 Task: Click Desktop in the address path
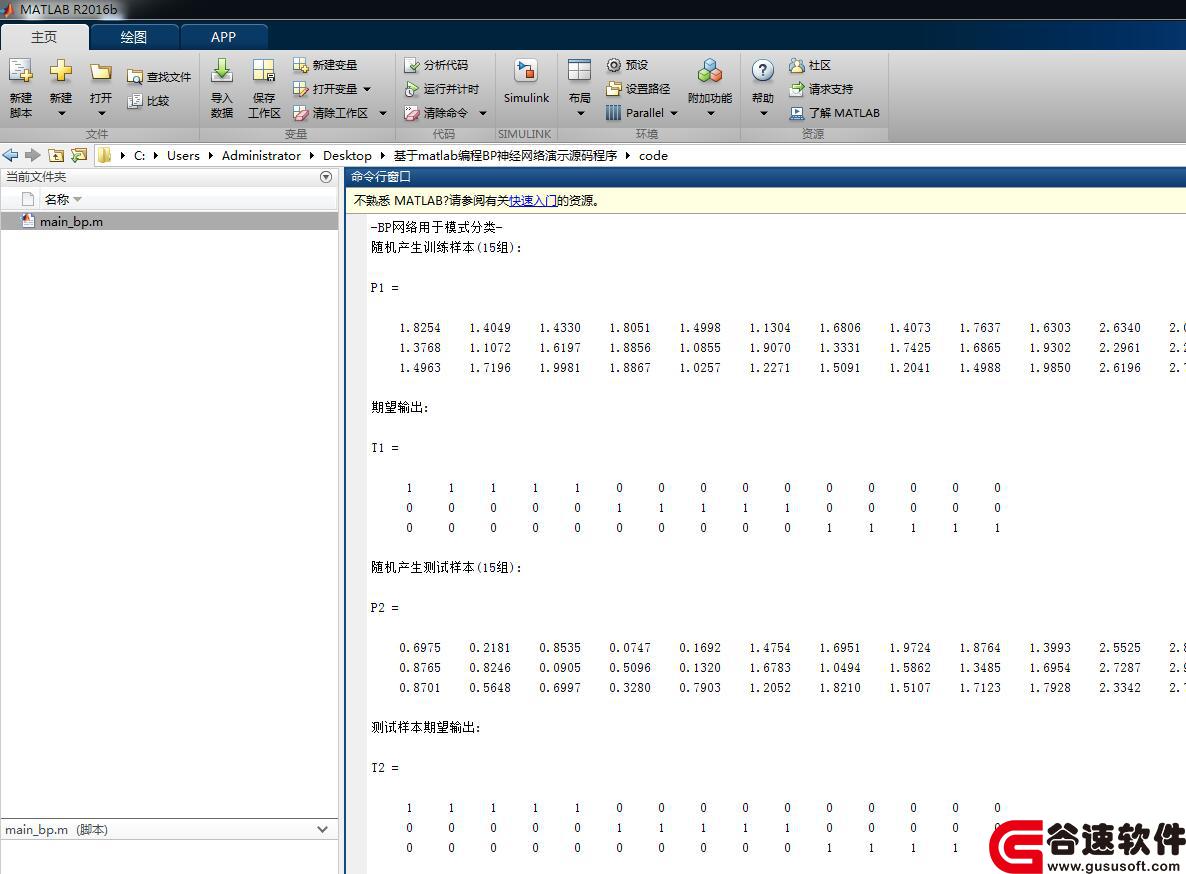[347, 155]
